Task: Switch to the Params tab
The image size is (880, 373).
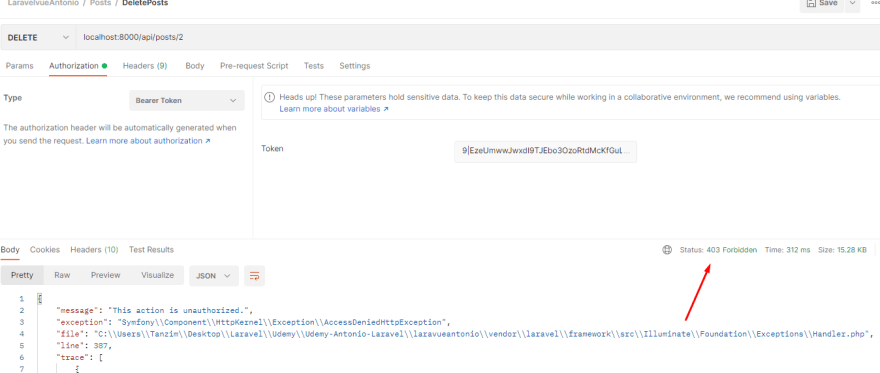Action: 20,66
